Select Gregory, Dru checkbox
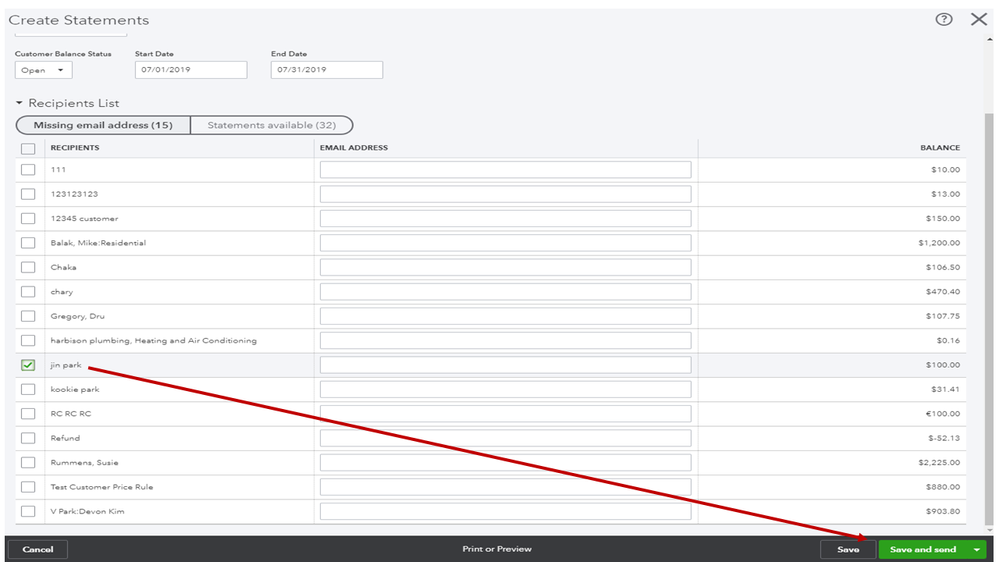The height and width of the screenshot is (562, 999). click(28, 316)
